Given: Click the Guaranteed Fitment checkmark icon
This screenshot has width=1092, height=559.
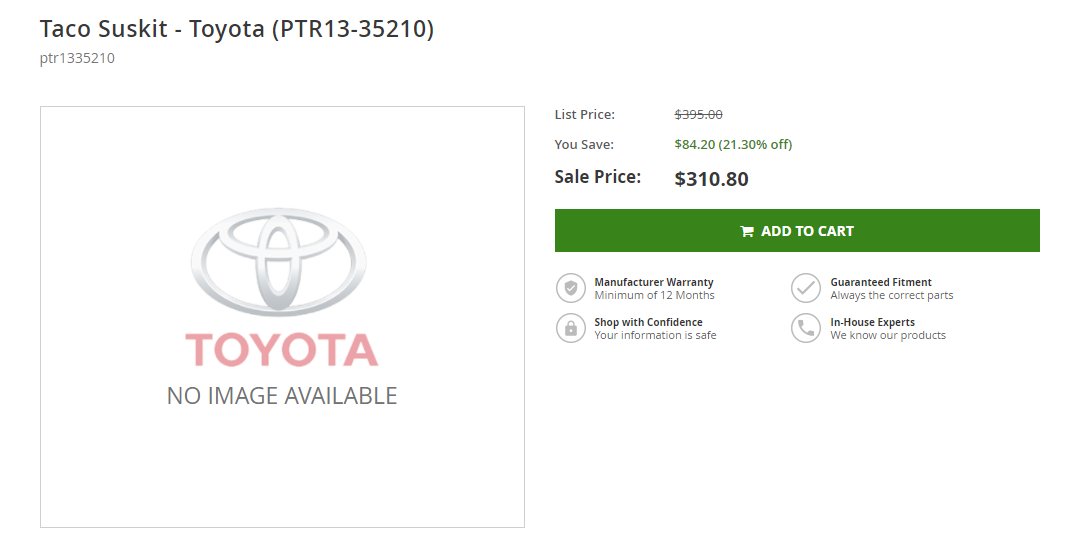Looking at the screenshot, I should (x=806, y=288).
